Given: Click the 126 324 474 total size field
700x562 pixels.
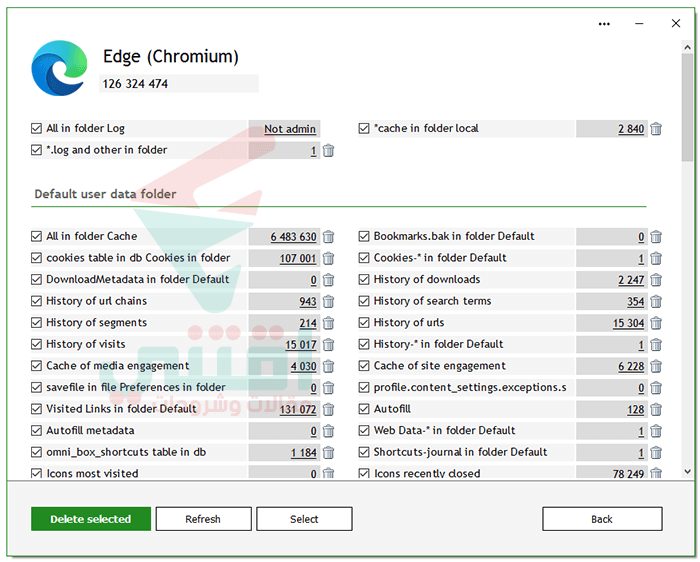Looking at the screenshot, I should pos(179,83).
